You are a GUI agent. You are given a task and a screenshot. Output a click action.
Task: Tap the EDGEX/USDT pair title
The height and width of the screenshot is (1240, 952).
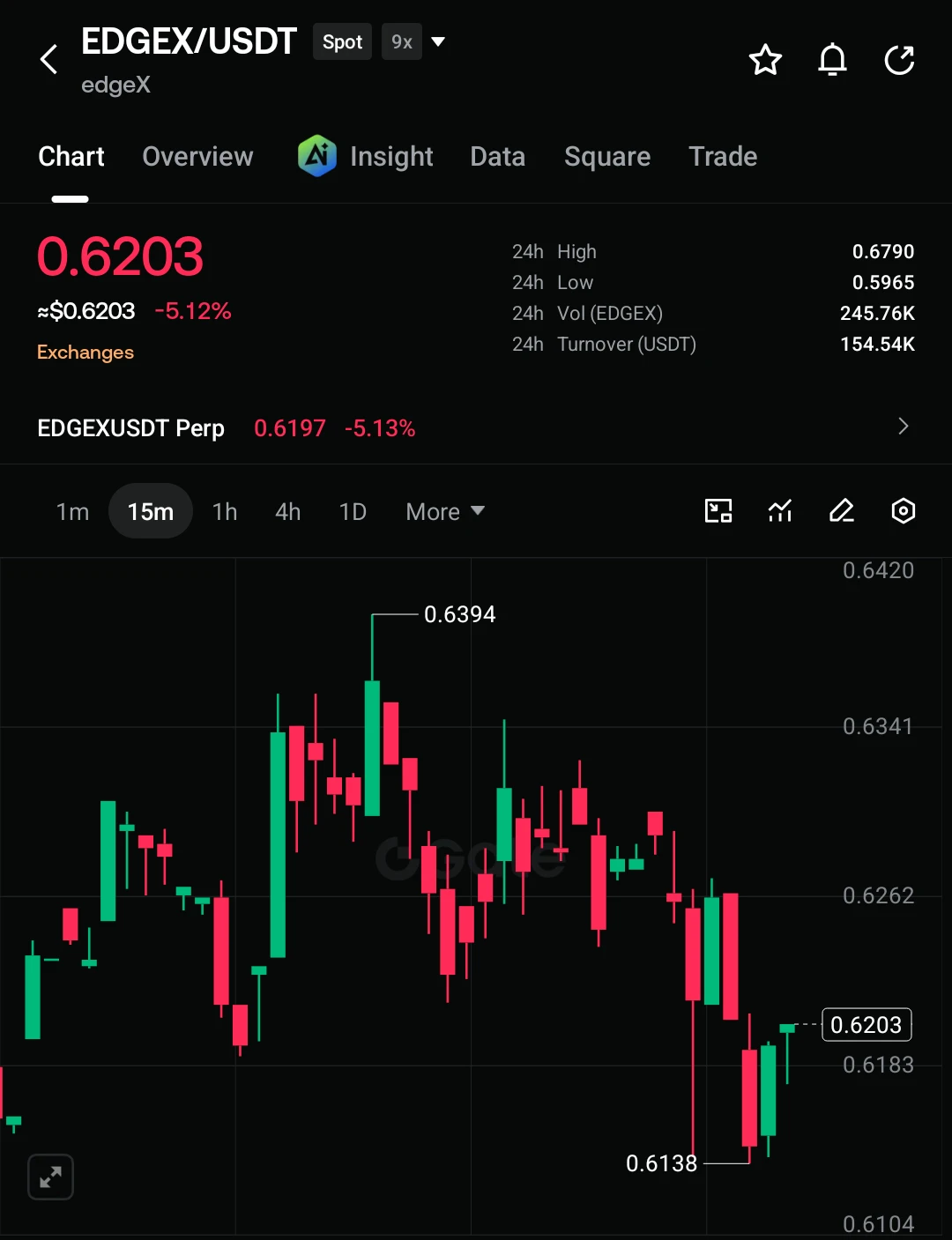(x=189, y=41)
